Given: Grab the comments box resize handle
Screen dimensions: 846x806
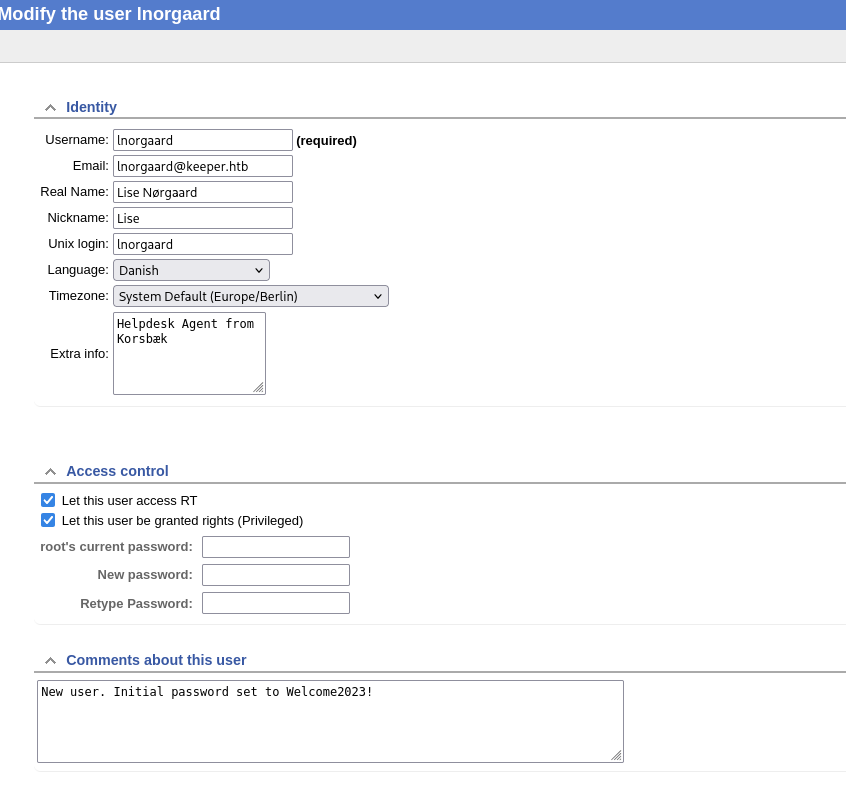Looking at the screenshot, I should pos(617,756).
